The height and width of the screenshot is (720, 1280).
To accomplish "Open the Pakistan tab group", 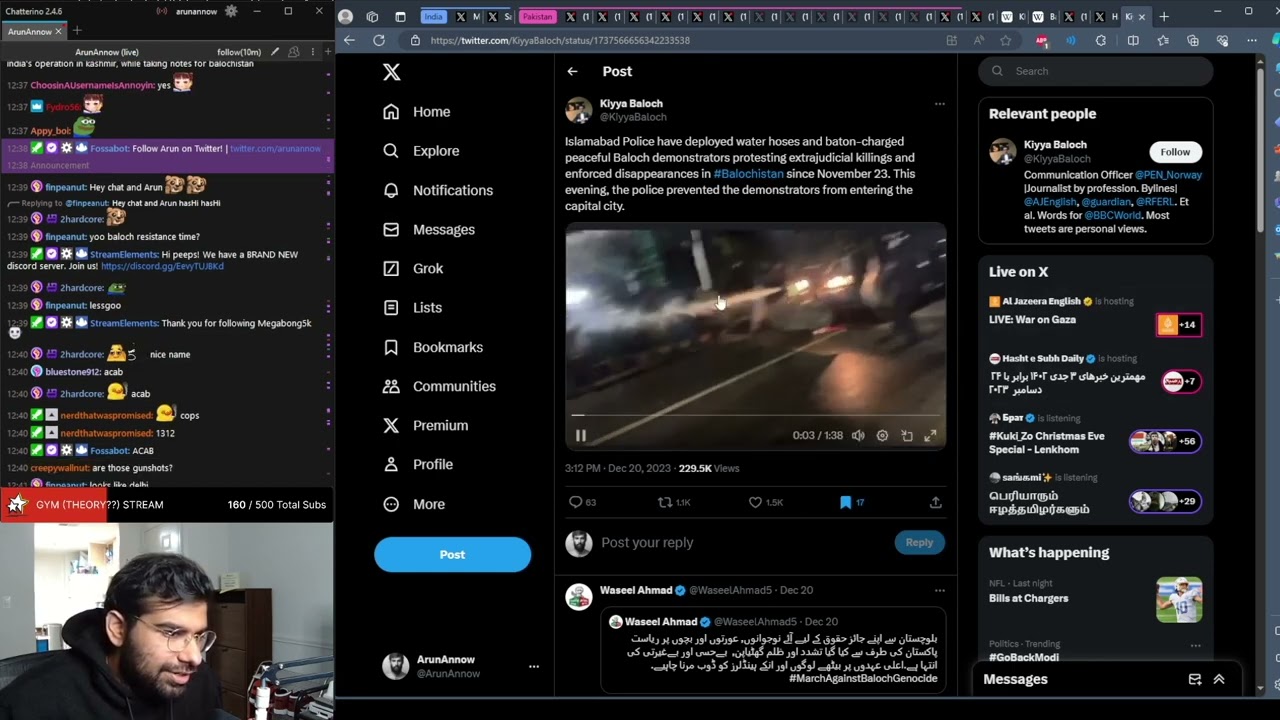I will tap(537, 17).
